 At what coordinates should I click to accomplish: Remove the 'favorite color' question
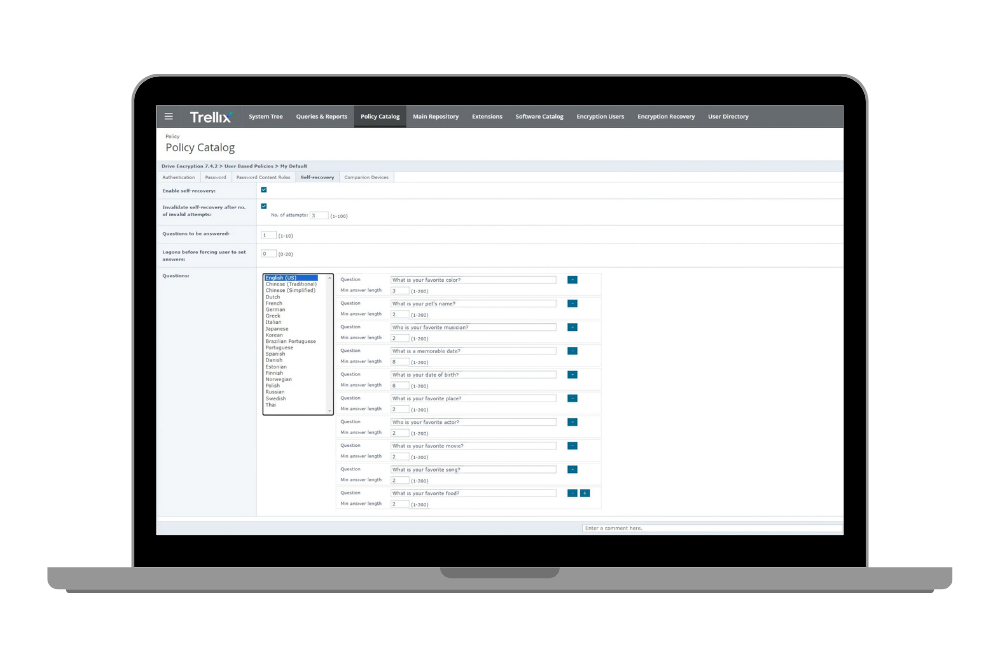click(x=572, y=280)
